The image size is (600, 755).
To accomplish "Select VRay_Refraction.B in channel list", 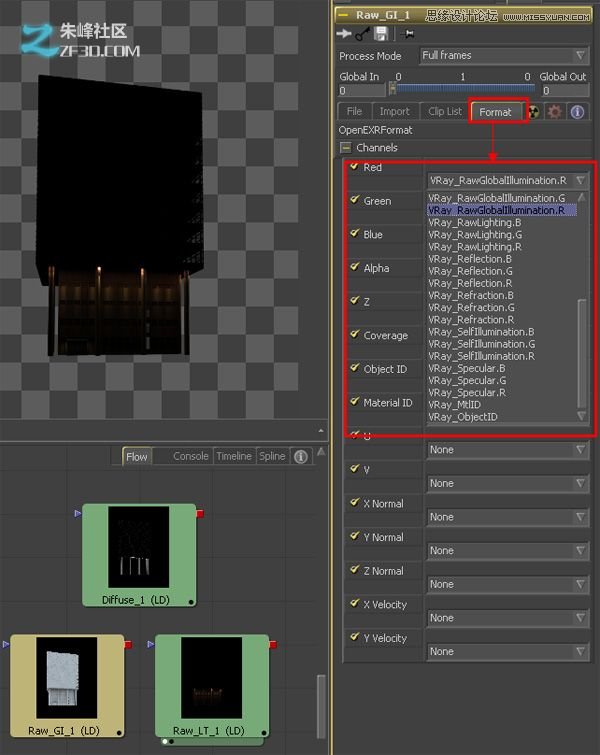I will [x=471, y=295].
